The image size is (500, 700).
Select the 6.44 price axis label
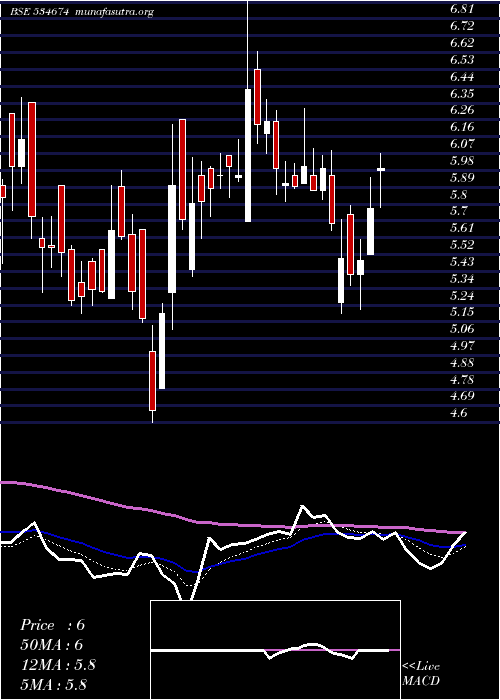click(x=462, y=77)
